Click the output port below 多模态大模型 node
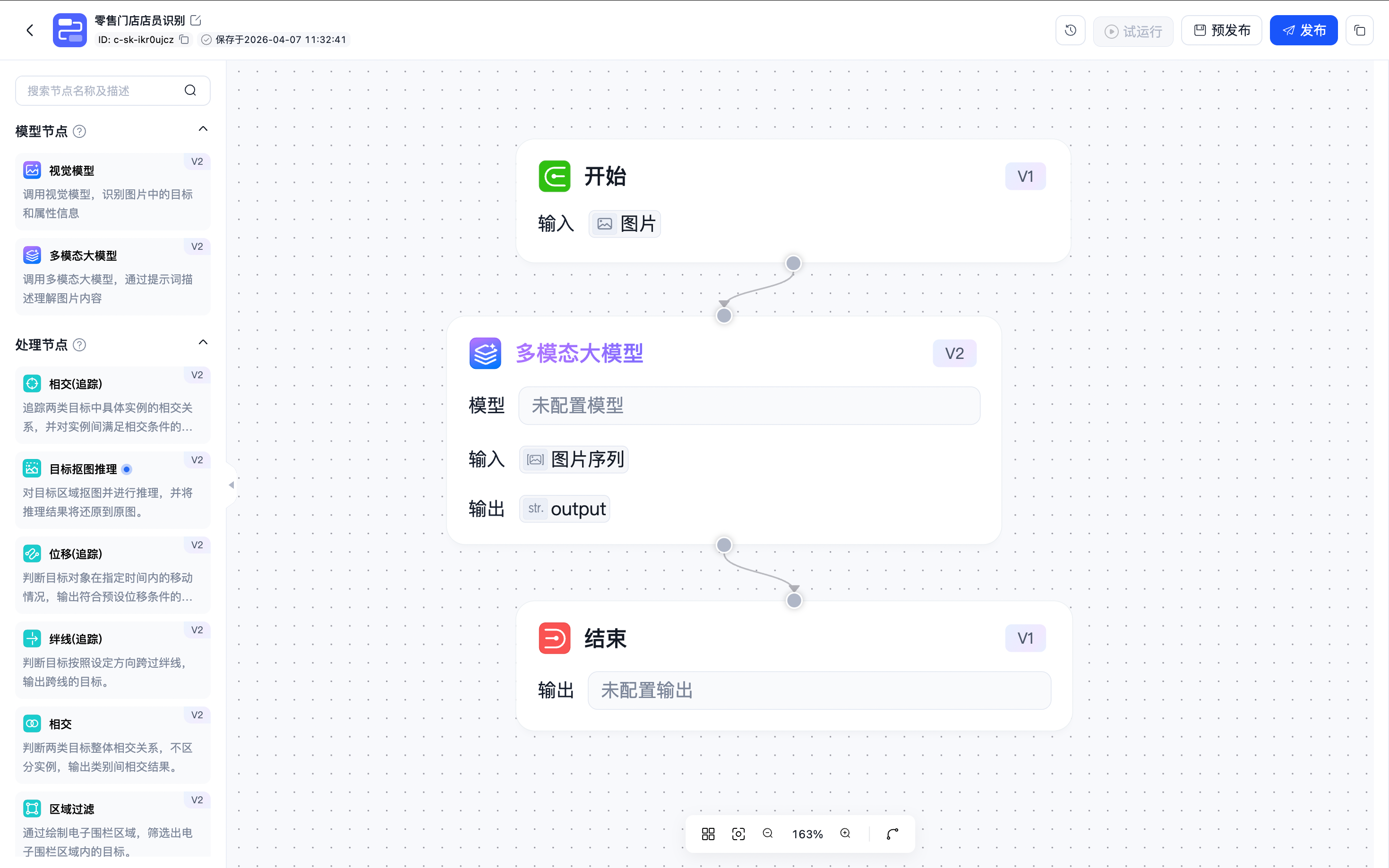 coord(724,545)
